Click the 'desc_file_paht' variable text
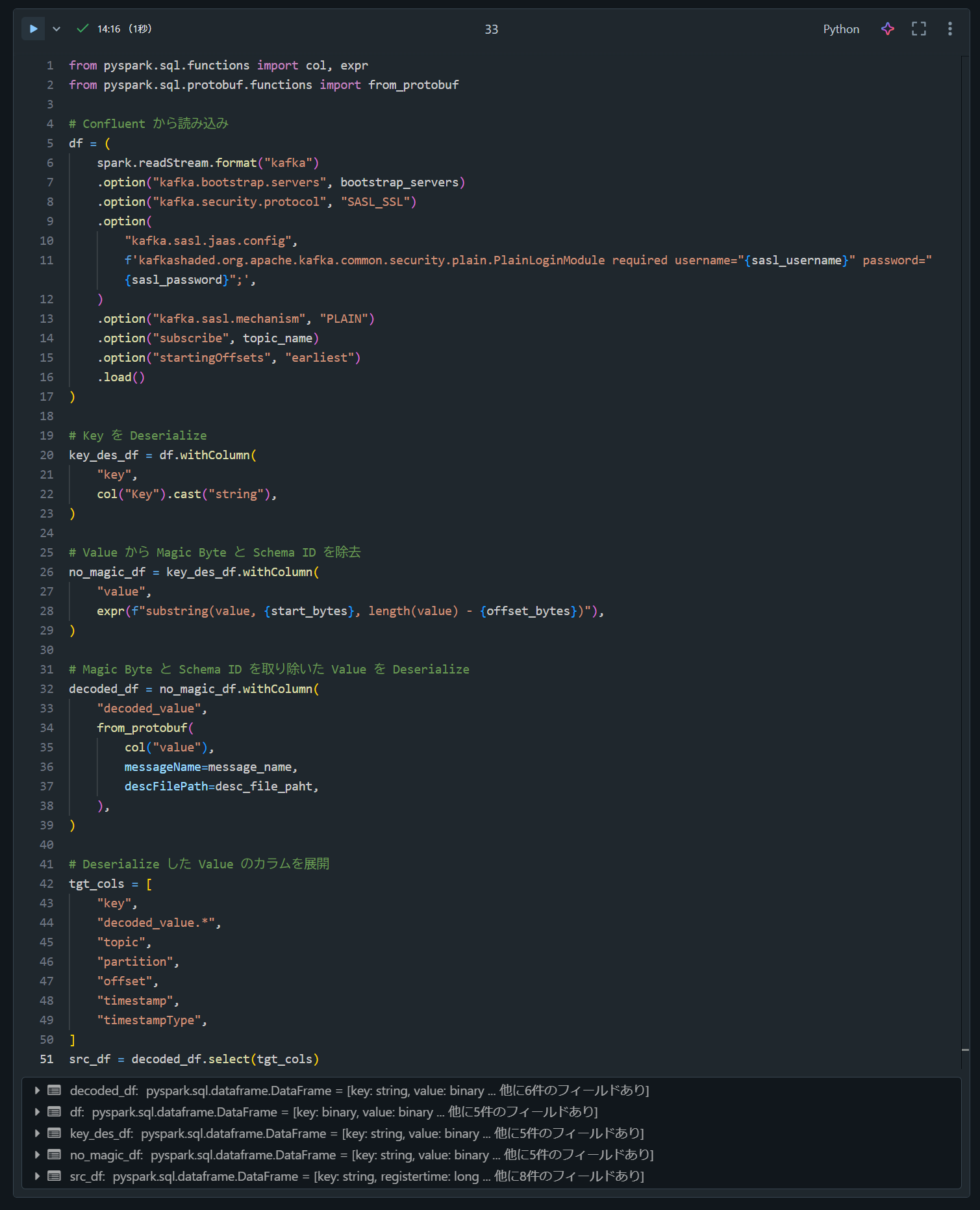 coord(264,786)
